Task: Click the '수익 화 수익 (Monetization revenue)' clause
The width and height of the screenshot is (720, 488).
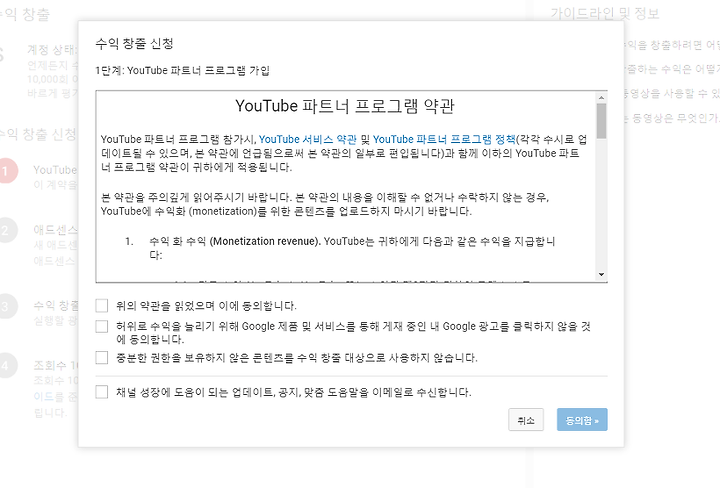Action: (235, 241)
